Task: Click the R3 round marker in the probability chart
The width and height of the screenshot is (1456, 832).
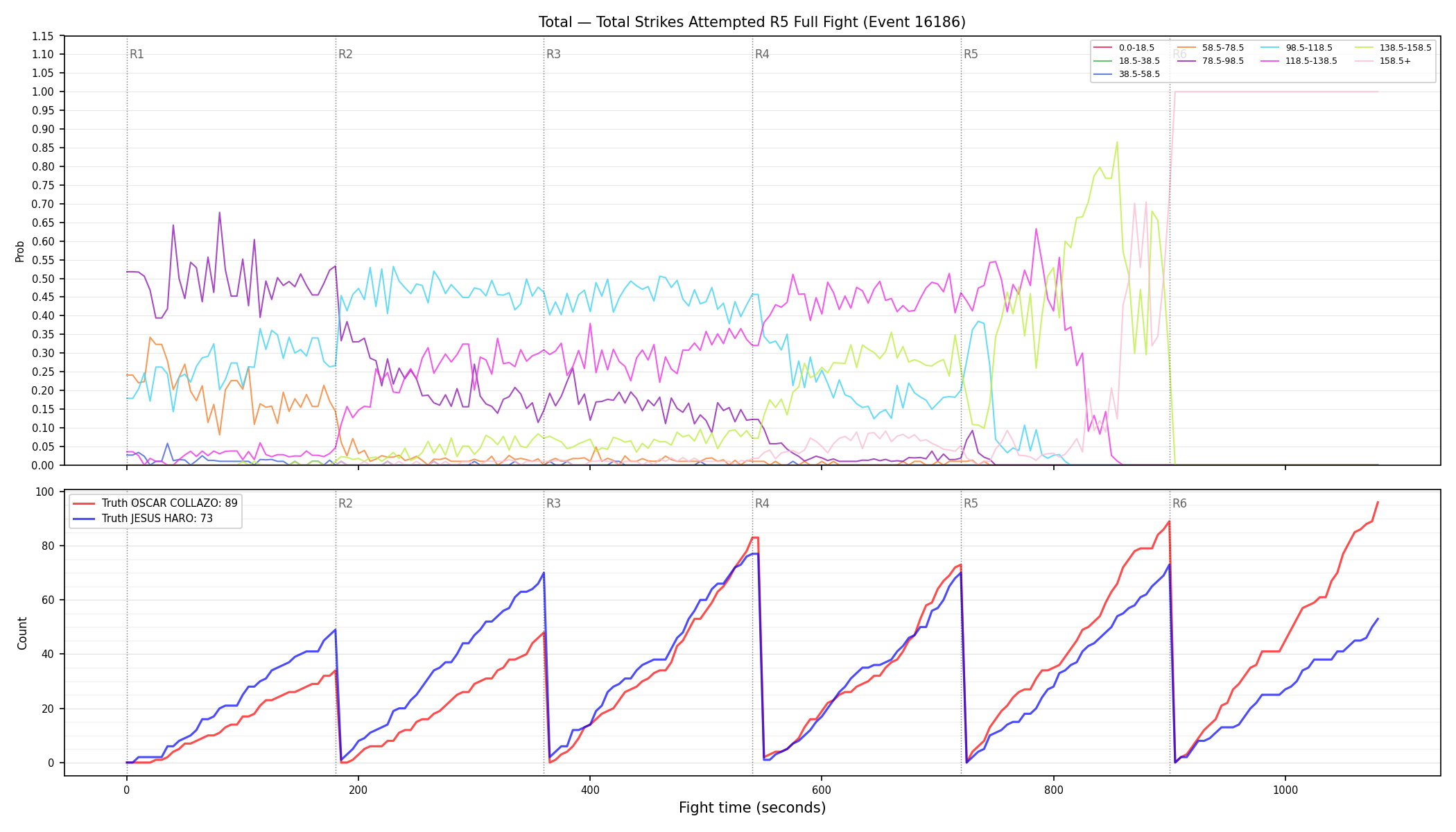Action: pyautogui.click(x=553, y=54)
